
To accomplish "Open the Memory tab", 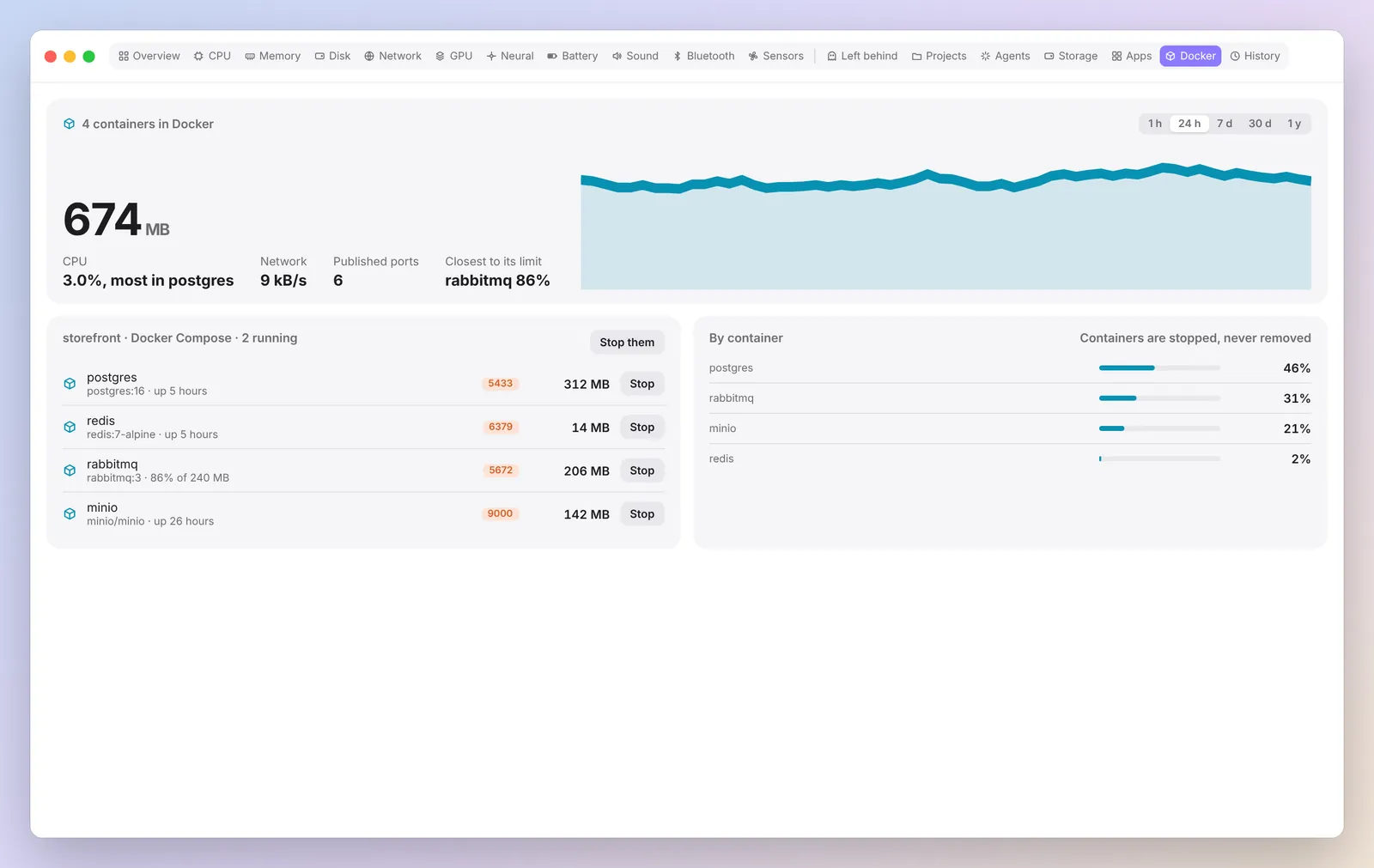I will tap(273, 56).
